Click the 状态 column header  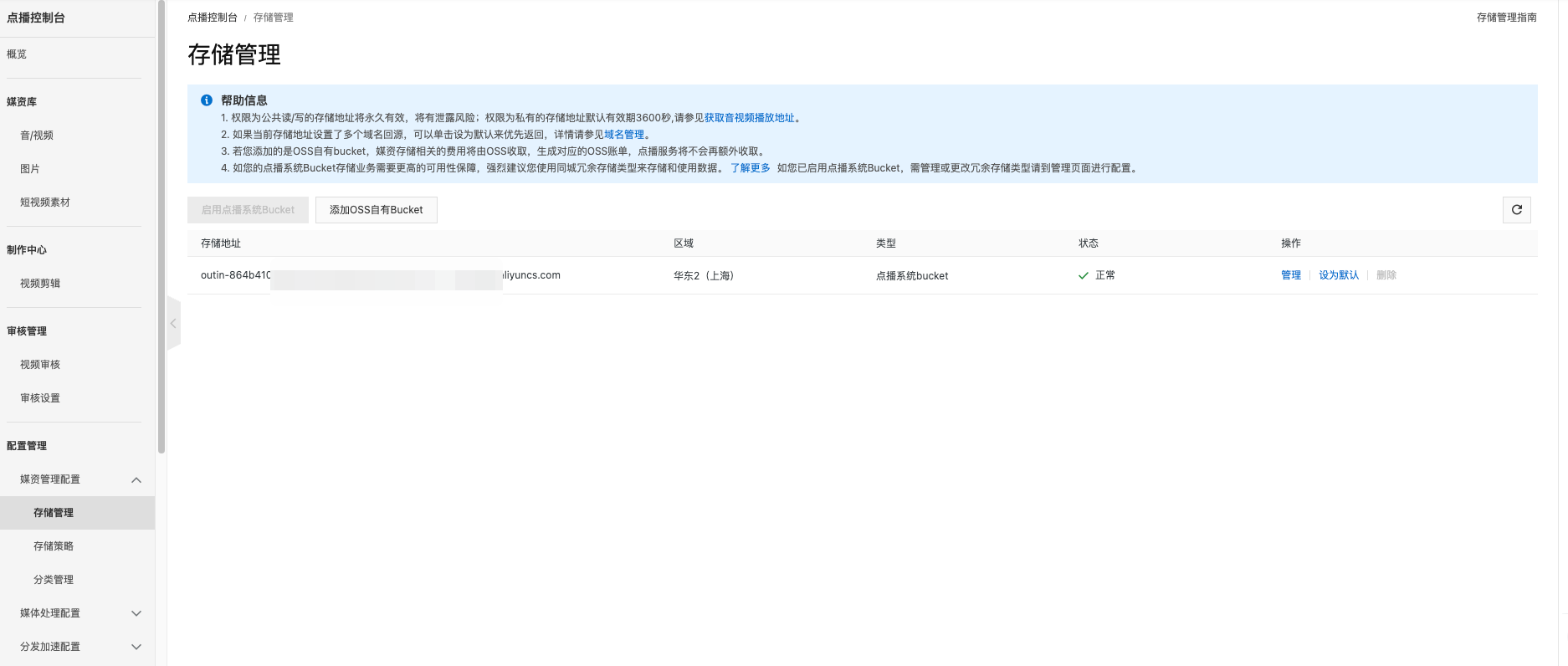coord(1089,243)
